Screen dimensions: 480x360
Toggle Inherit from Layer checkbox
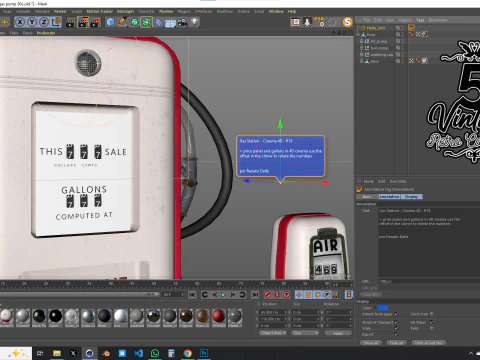[396, 314]
